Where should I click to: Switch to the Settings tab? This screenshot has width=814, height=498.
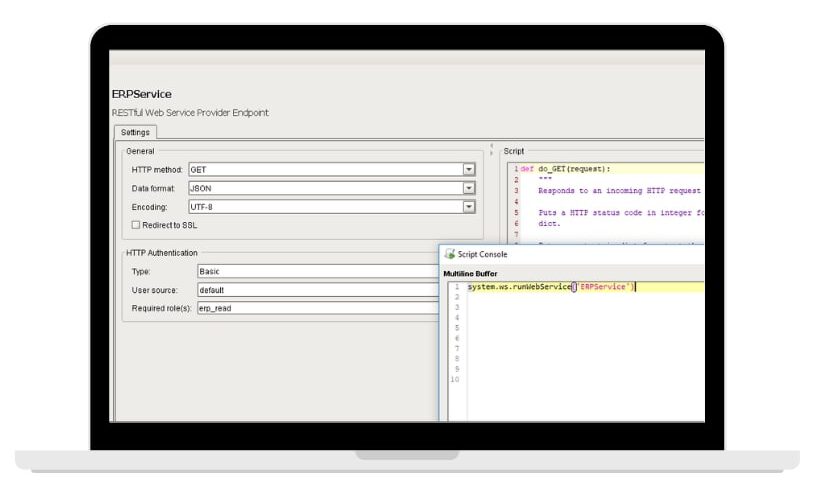click(x=135, y=132)
